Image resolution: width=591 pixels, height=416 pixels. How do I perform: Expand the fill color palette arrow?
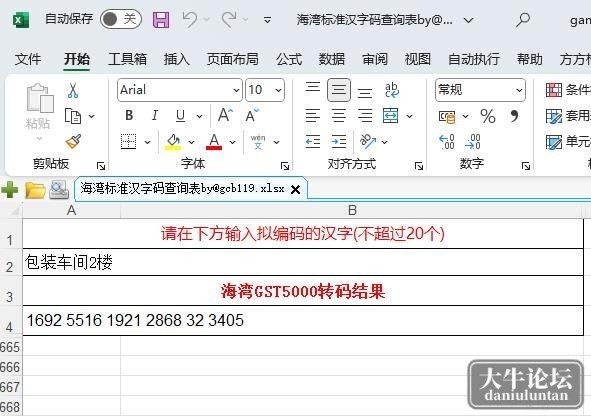(x=191, y=142)
